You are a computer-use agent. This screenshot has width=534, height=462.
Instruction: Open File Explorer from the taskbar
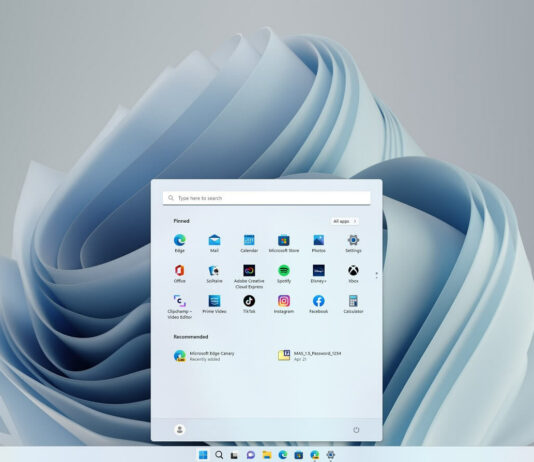[267, 455]
